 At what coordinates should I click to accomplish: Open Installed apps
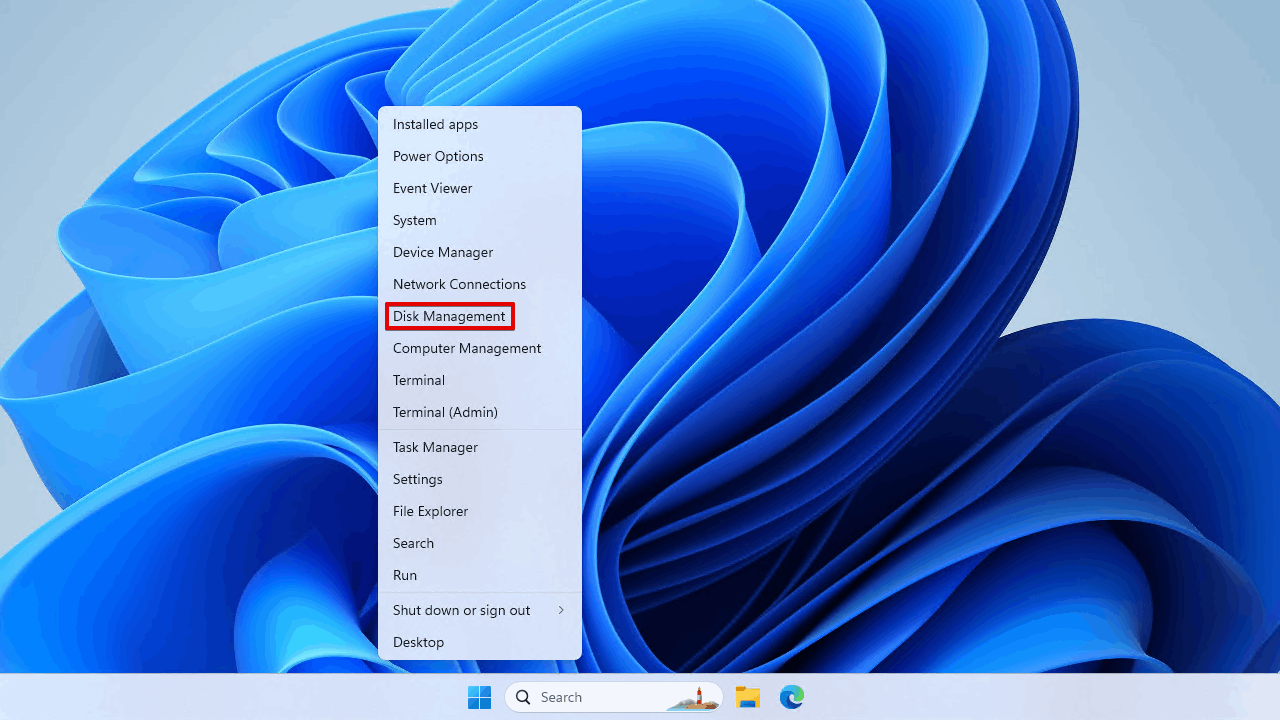click(x=435, y=124)
